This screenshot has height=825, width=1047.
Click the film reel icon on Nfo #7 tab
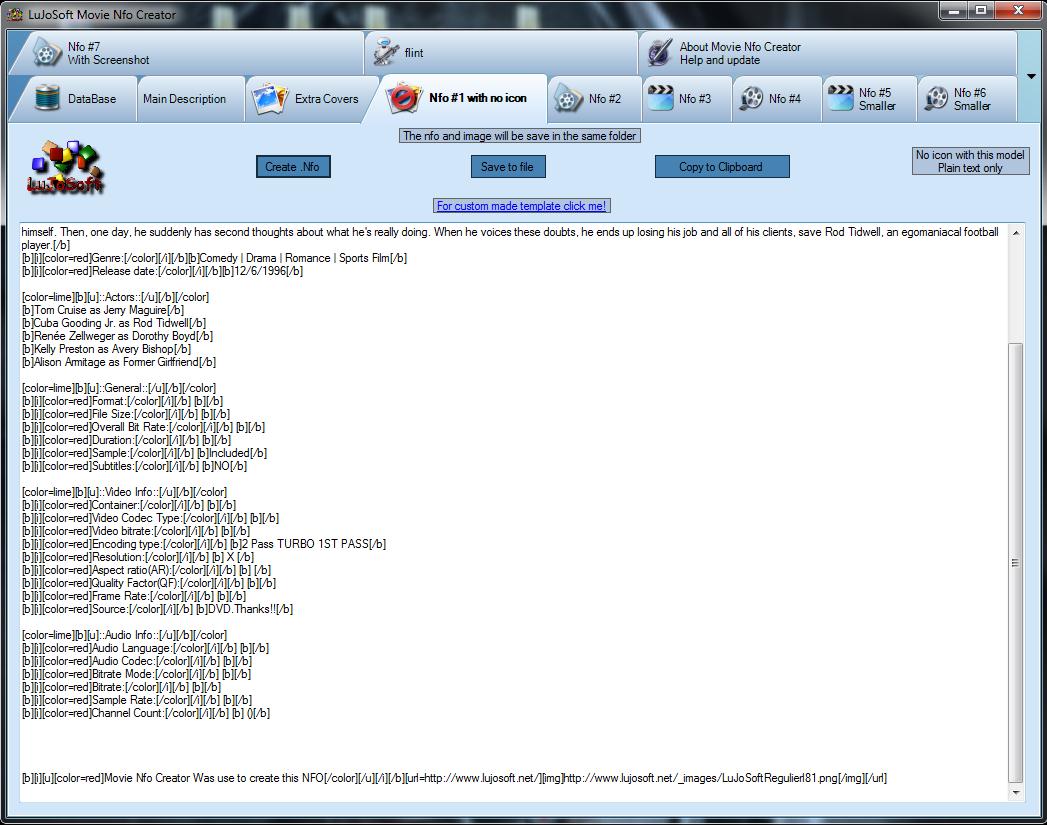tap(46, 53)
